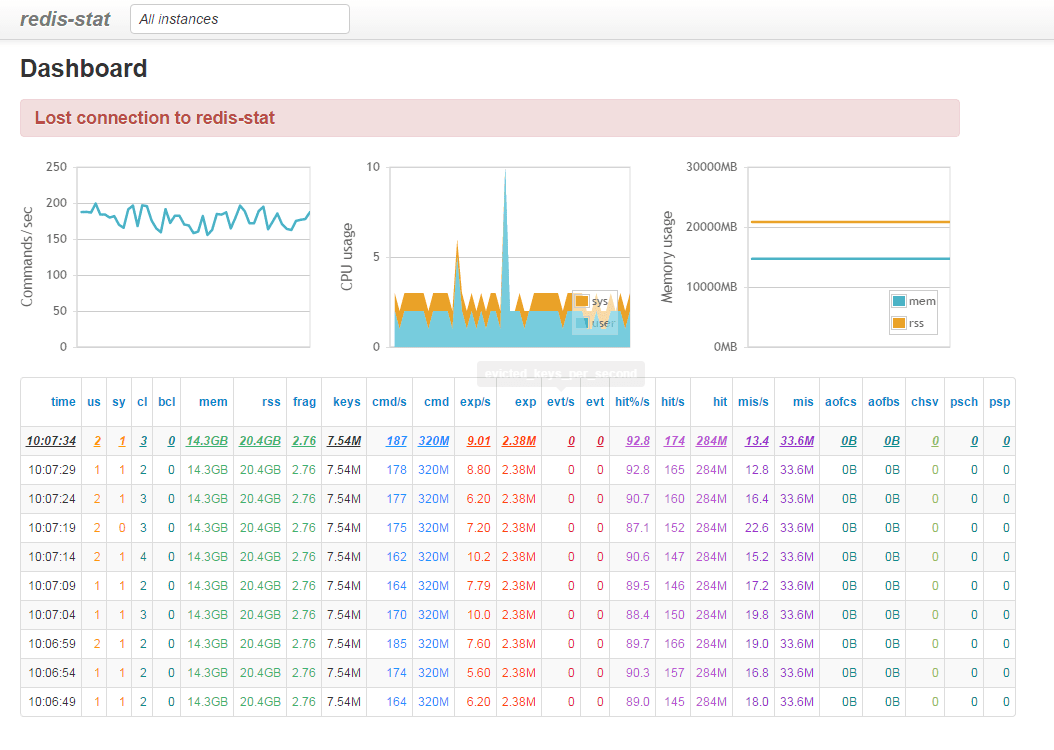Viewport: 1054px width, 750px height.
Task: Click the mem column header
Action: [213, 402]
